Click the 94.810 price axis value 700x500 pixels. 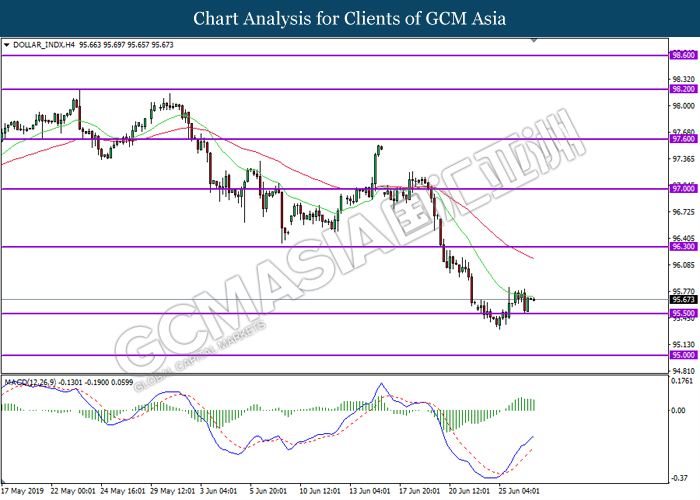click(683, 371)
